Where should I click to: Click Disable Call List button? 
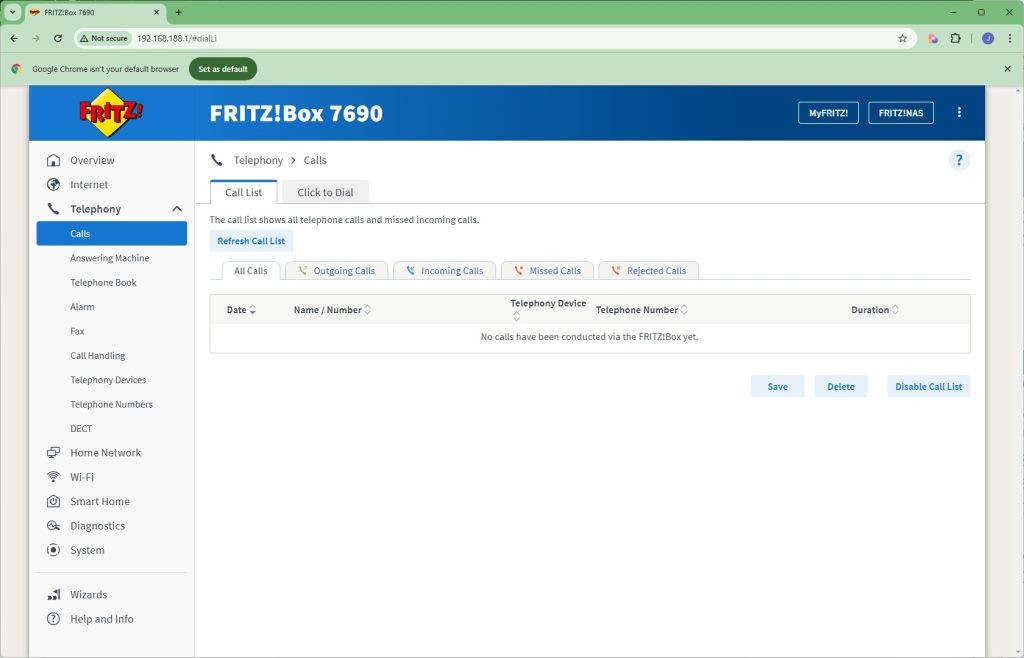click(928, 386)
